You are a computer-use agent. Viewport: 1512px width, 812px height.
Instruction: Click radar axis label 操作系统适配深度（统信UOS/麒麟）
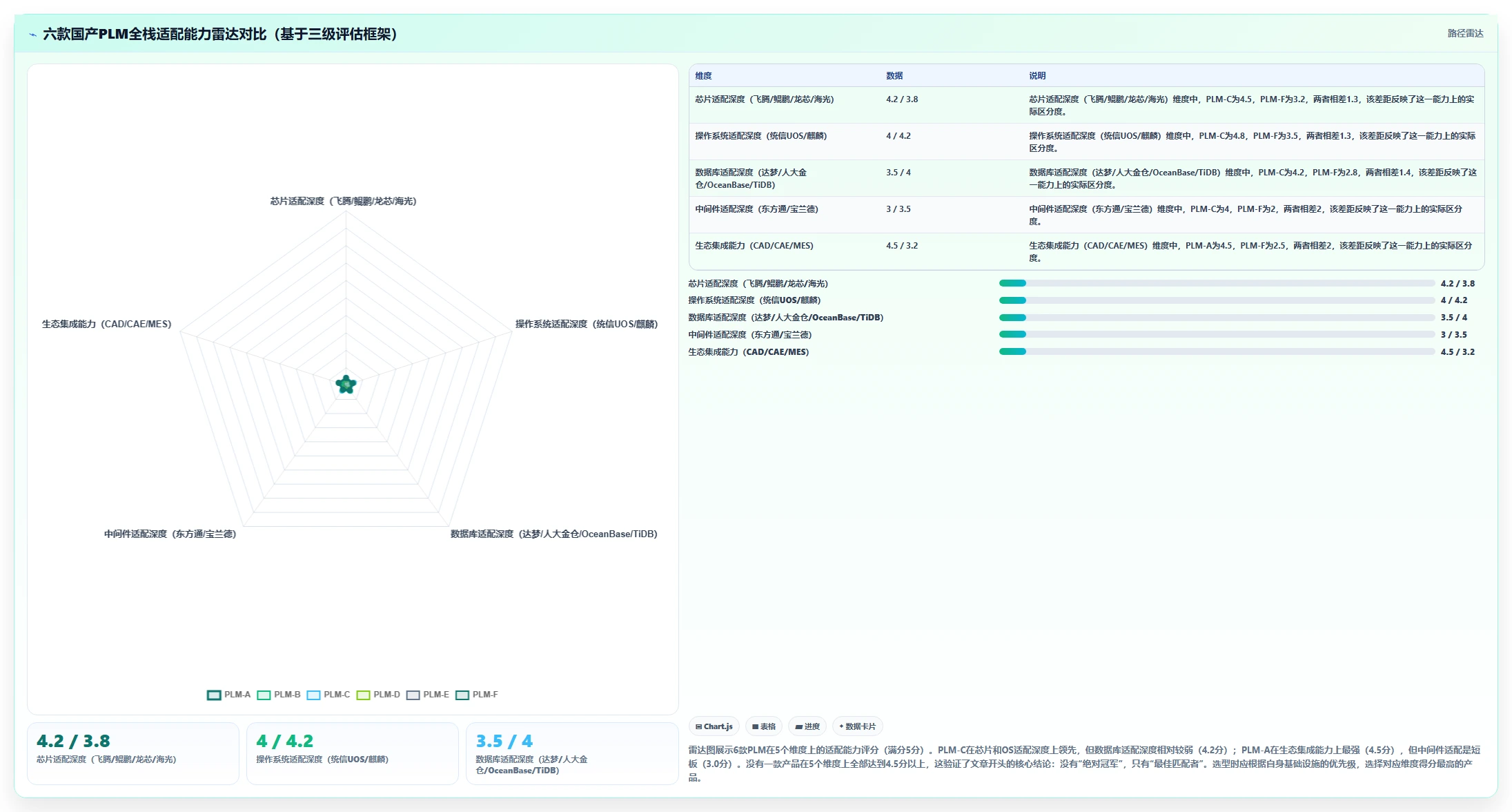coord(587,324)
